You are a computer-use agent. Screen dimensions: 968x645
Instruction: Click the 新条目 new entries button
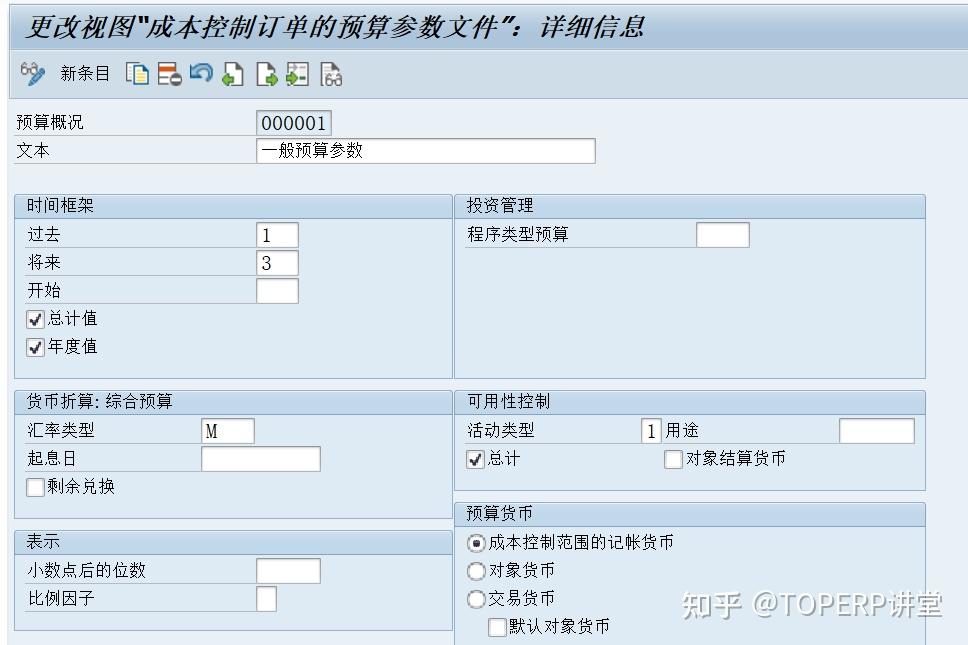click(85, 74)
